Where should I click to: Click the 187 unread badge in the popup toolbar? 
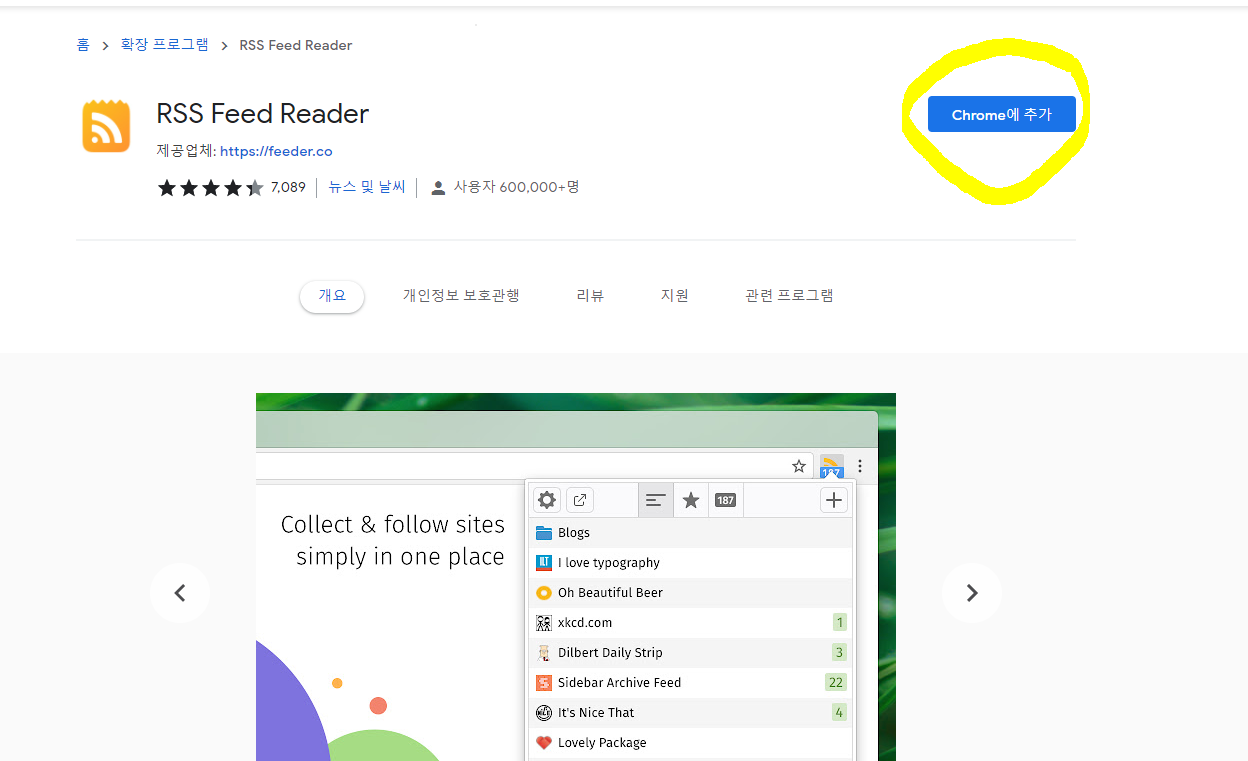click(726, 500)
